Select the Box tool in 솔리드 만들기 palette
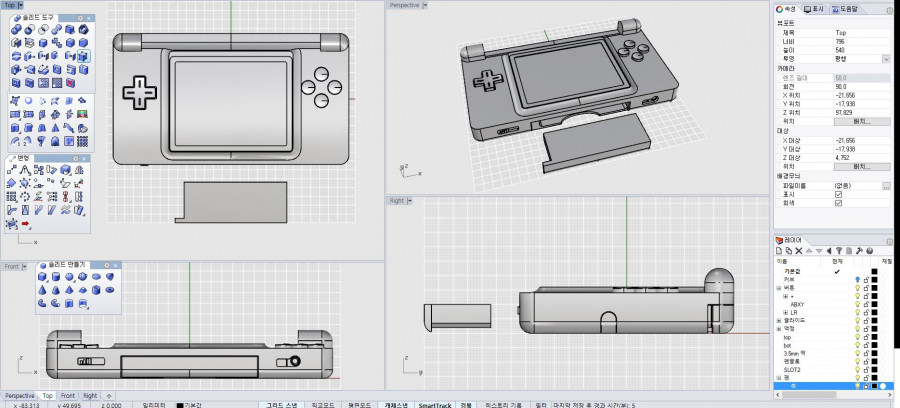 (42, 277)
